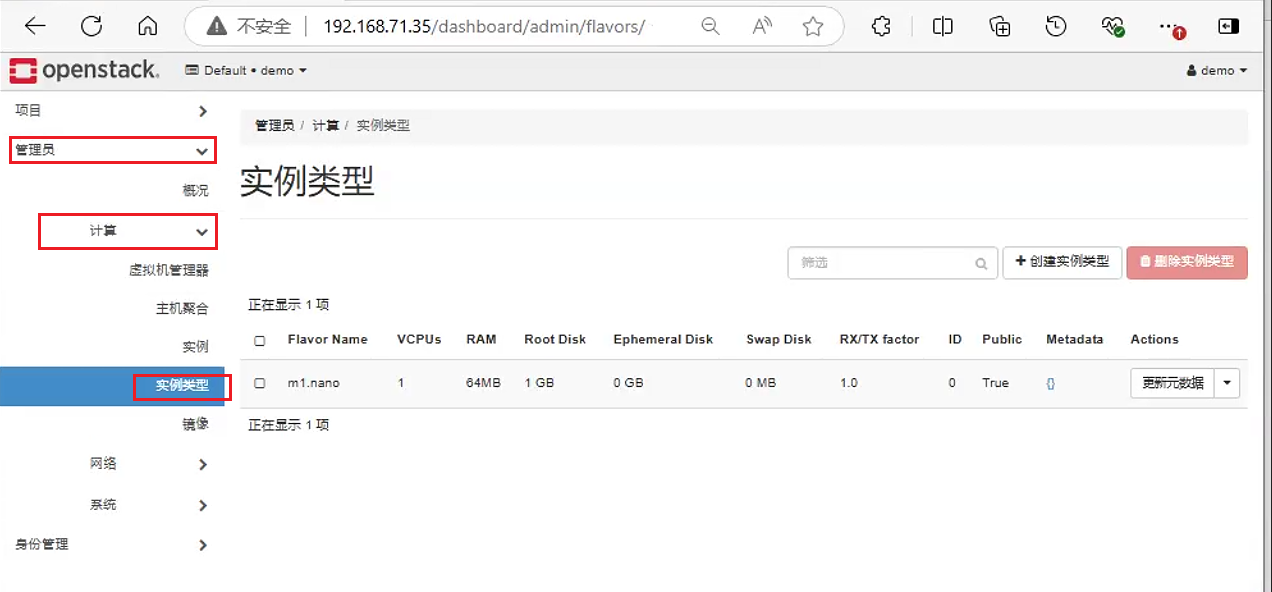Click 更新元数据 for m1.nano

[x=1173, y=383]
